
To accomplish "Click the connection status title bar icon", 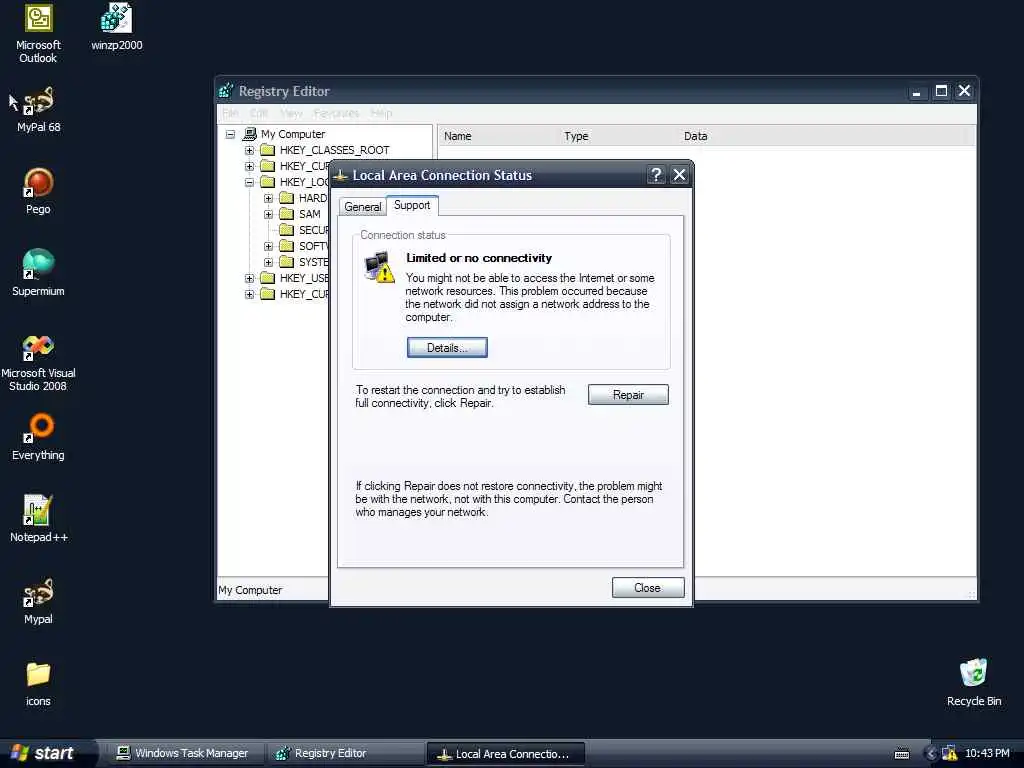I will tap(340, 175).
